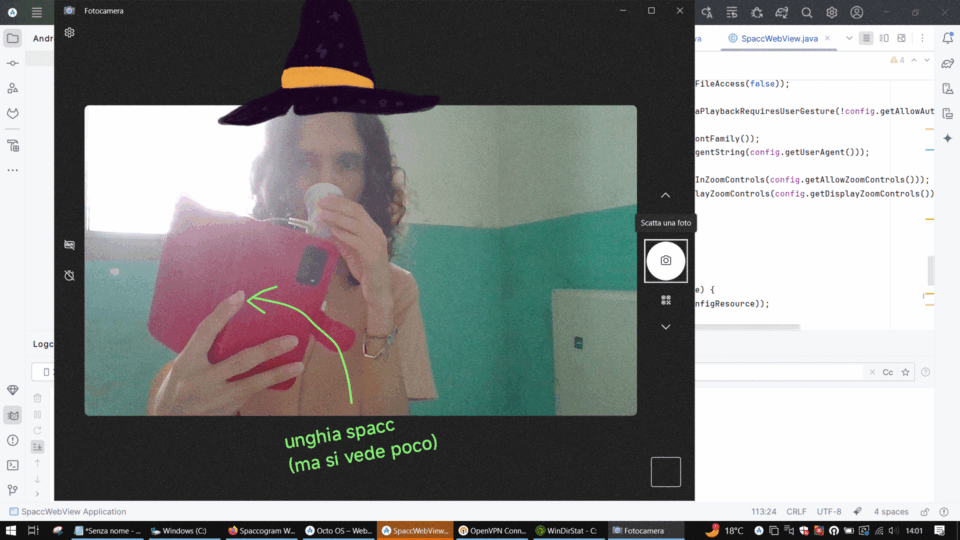Open the Debug bug icon in toolbar
The width and height of the screenshot is (960, 540).
(757, 12)
